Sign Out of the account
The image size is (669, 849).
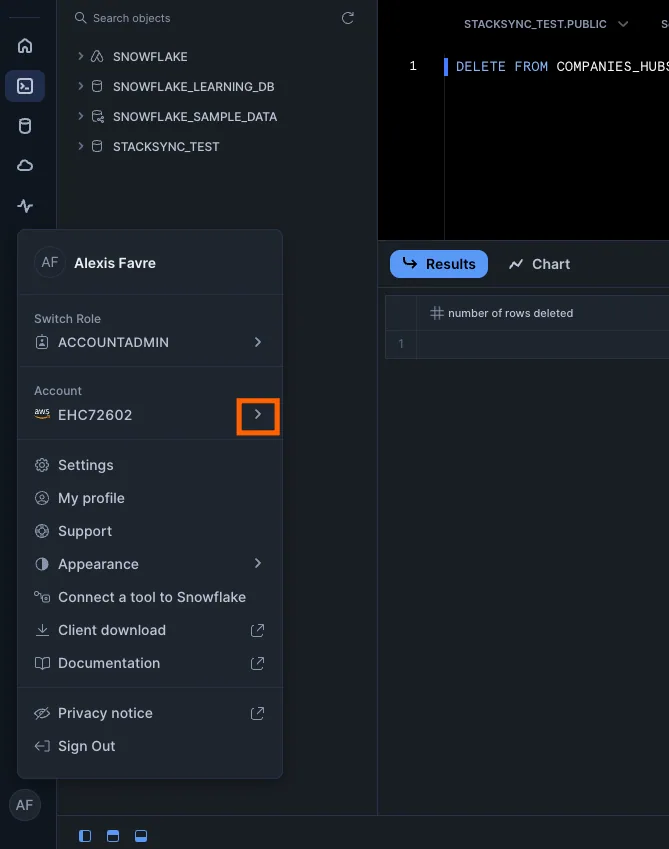pos(150,746)
